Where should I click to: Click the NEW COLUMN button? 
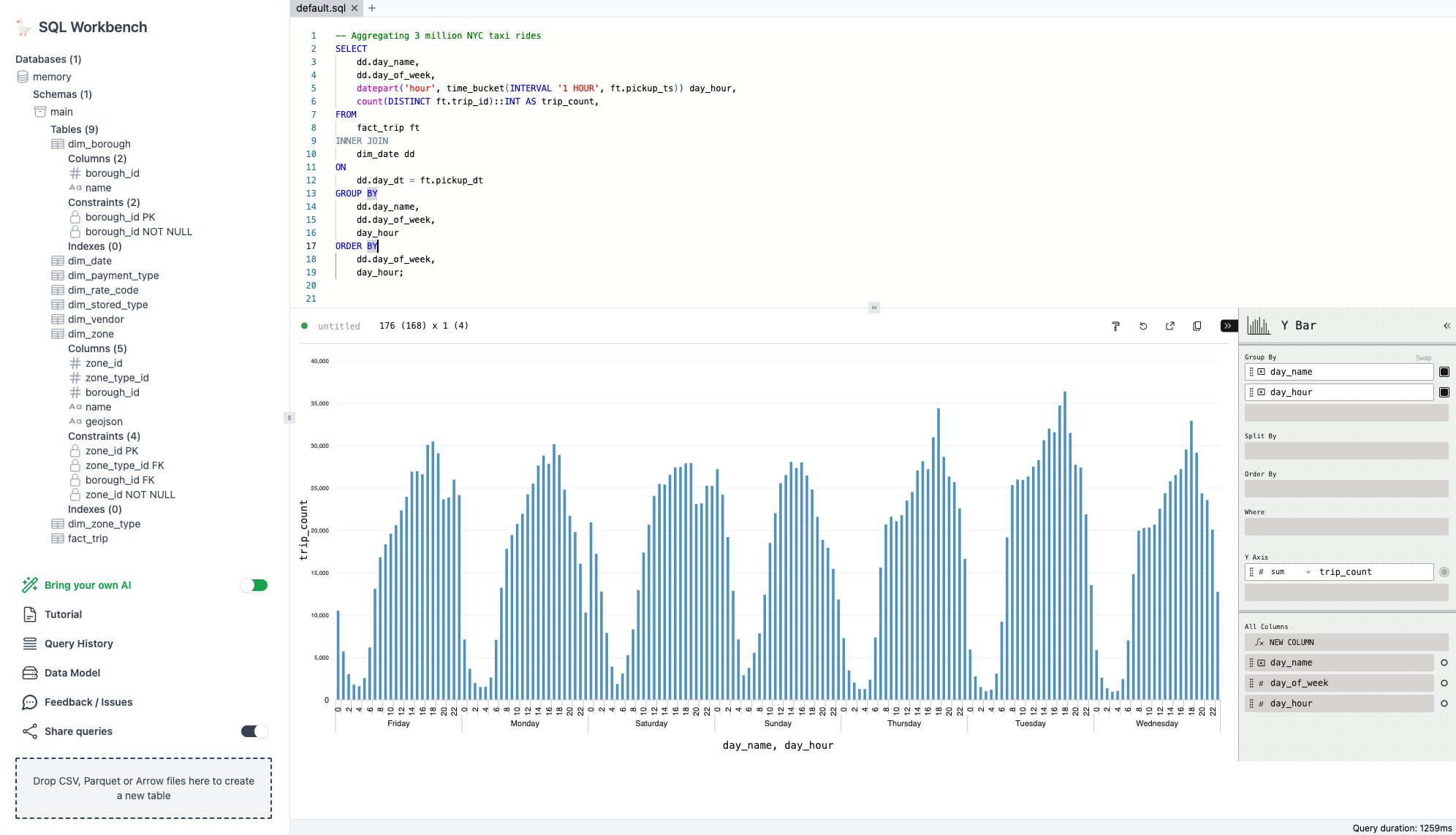coord(1346,642)
